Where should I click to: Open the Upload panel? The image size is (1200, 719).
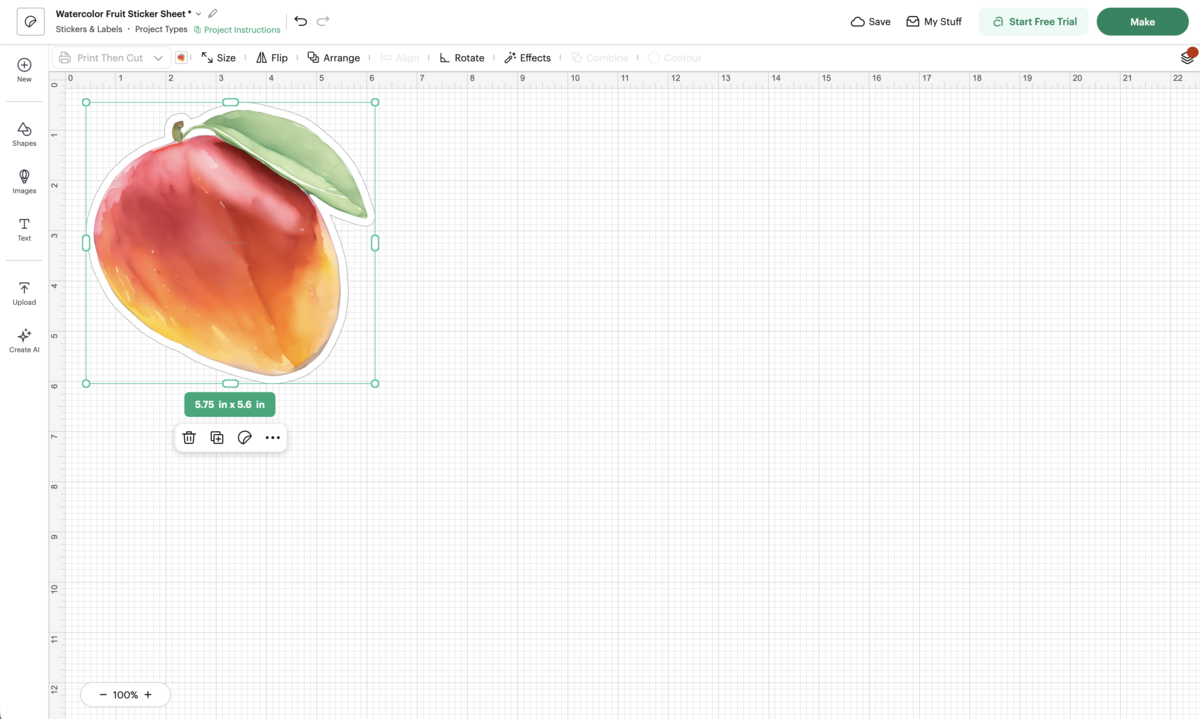click(24, 293)
